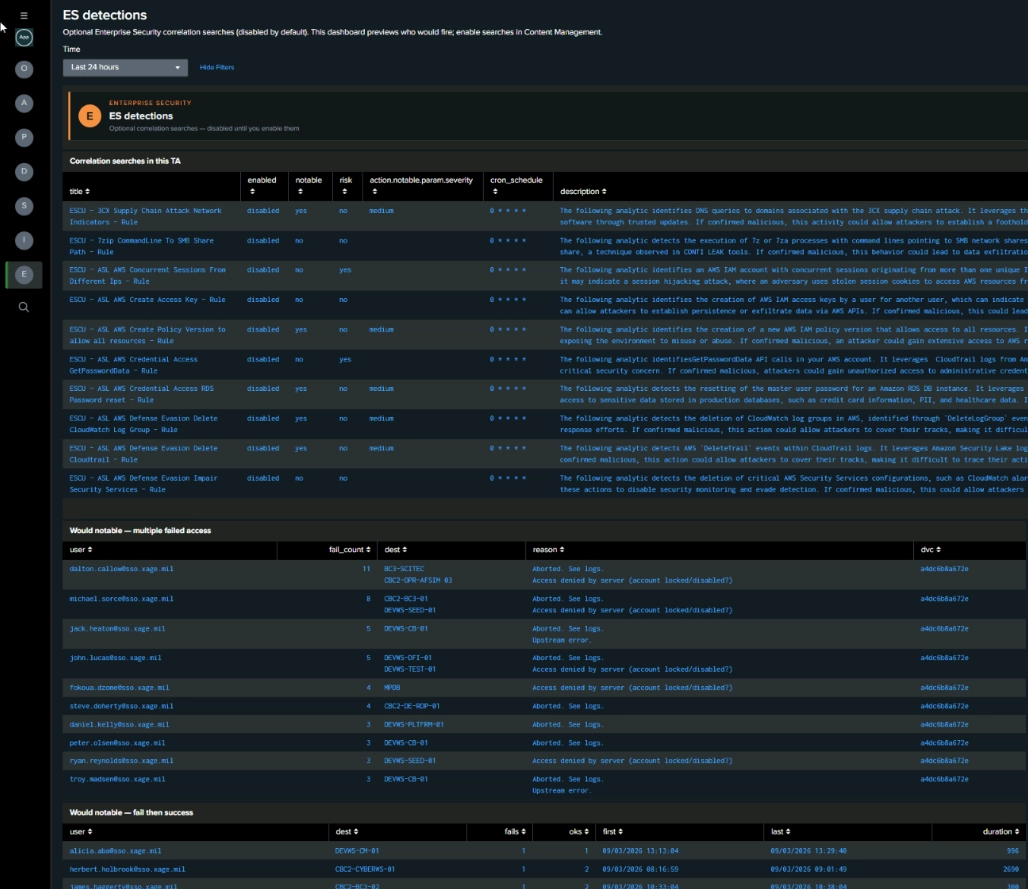
Task: Open the Last 24 hours time dropdown
Action: [125, 68]
